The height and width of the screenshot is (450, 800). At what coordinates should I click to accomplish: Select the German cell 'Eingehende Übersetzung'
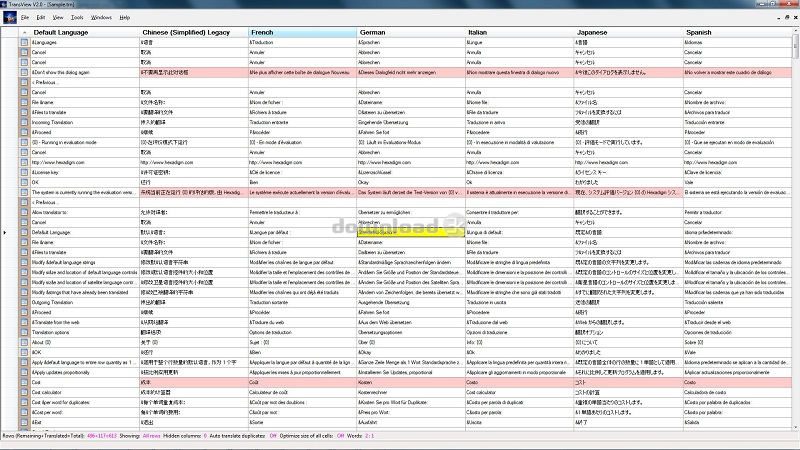411,122
